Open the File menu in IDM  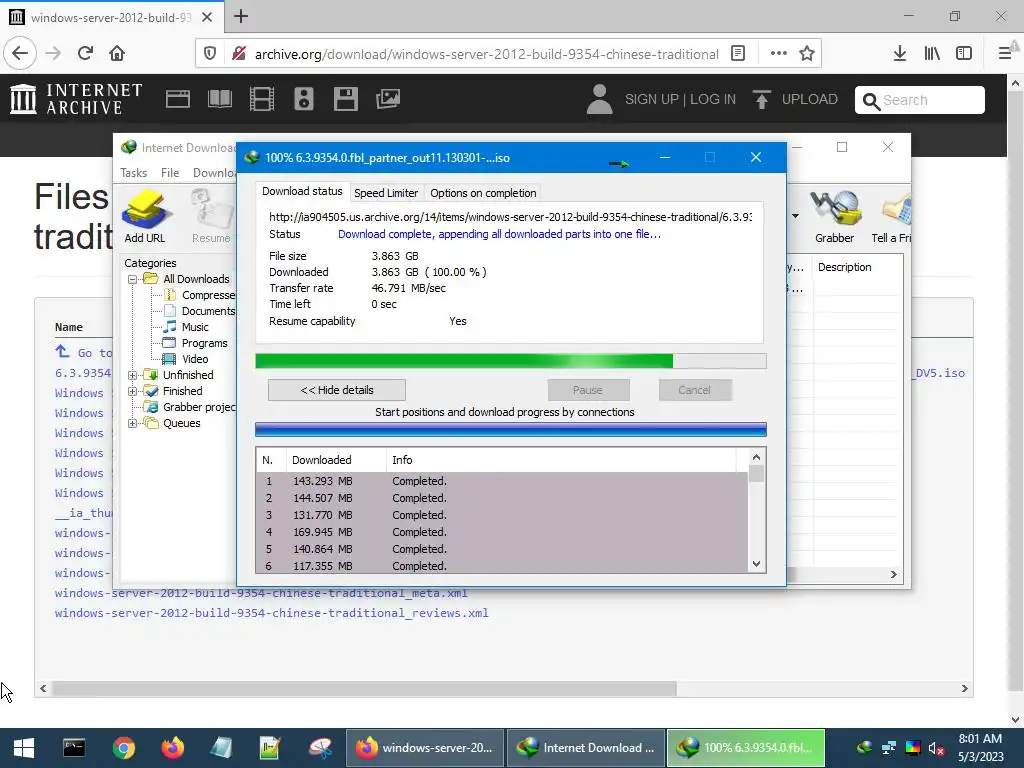coord(170,173)
